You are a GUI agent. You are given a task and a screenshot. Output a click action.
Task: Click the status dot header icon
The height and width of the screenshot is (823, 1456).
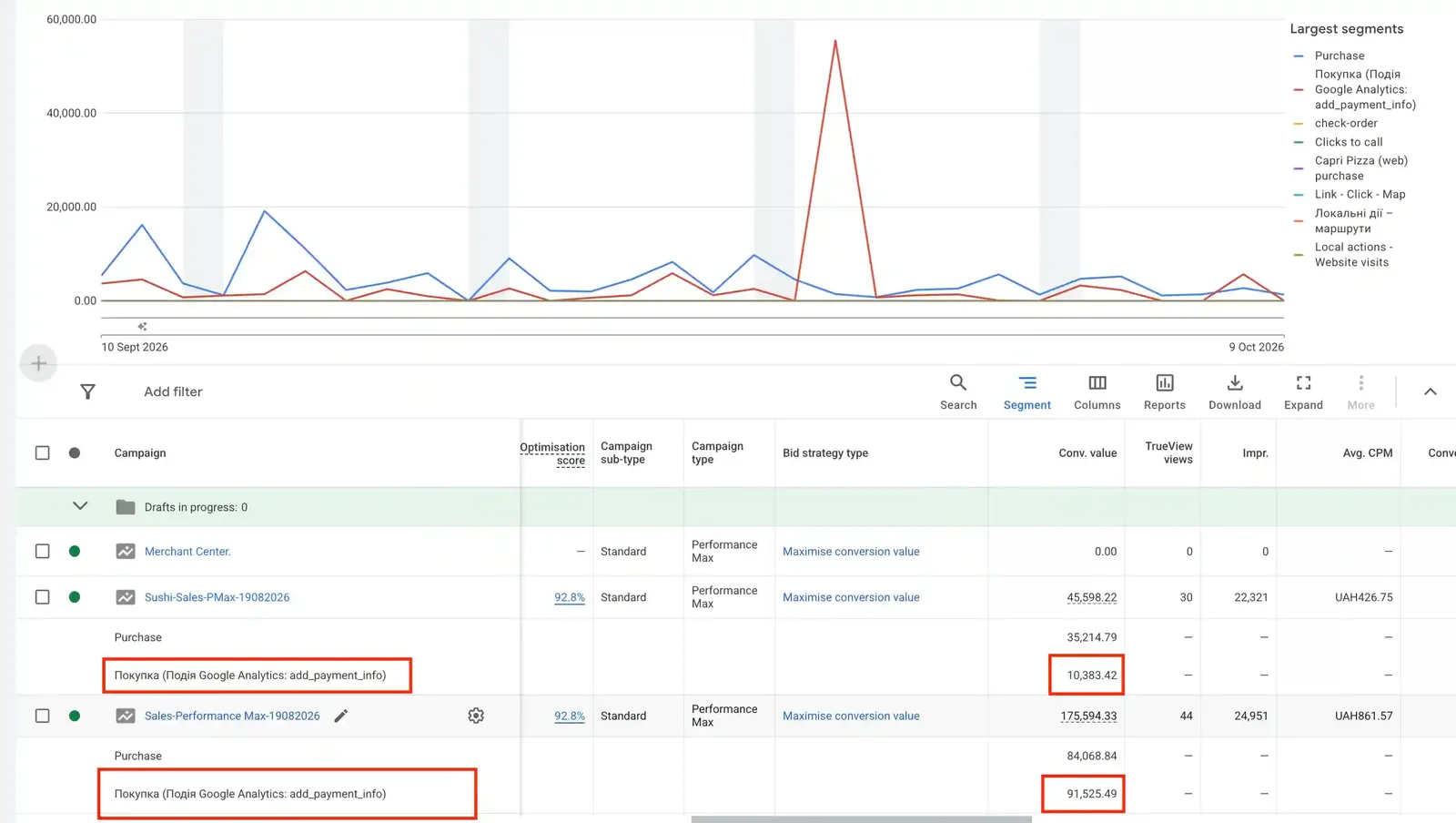pyautogui.click(x=75, y=452)
